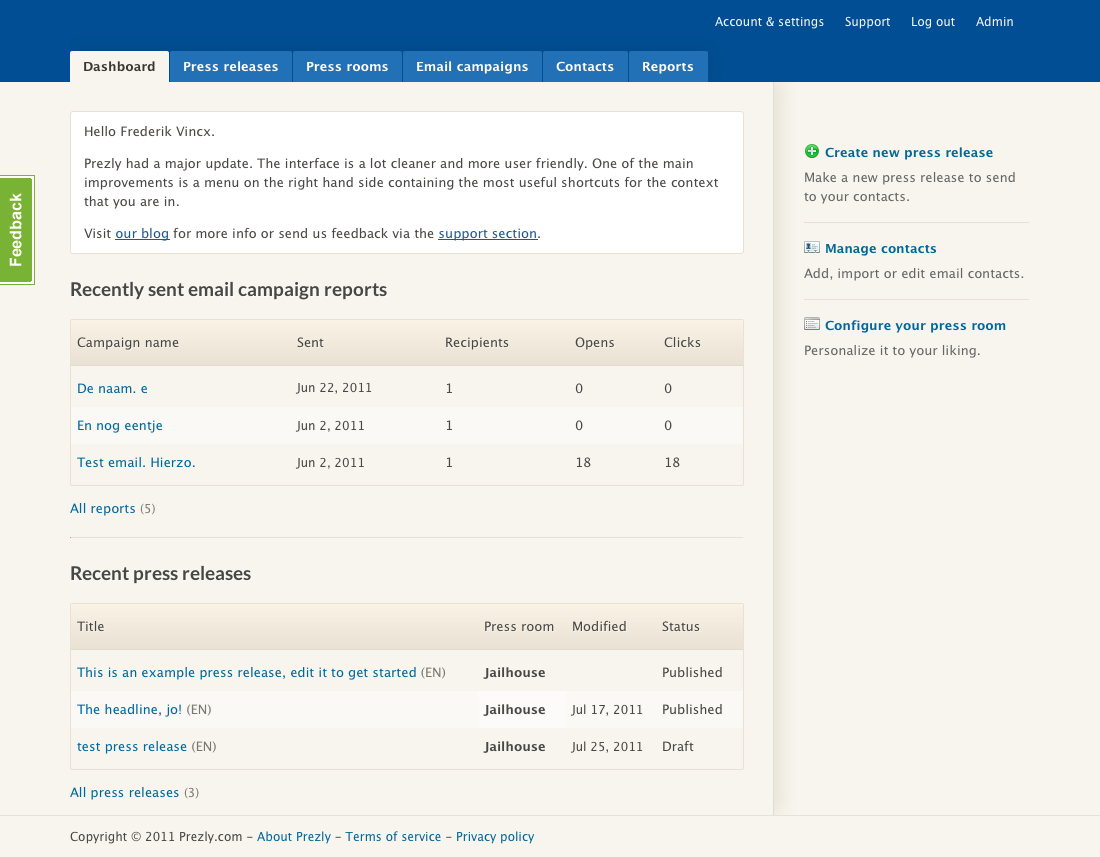Go to the Support page
This screenshot has height=857, width=1100.
click(867, 22)
